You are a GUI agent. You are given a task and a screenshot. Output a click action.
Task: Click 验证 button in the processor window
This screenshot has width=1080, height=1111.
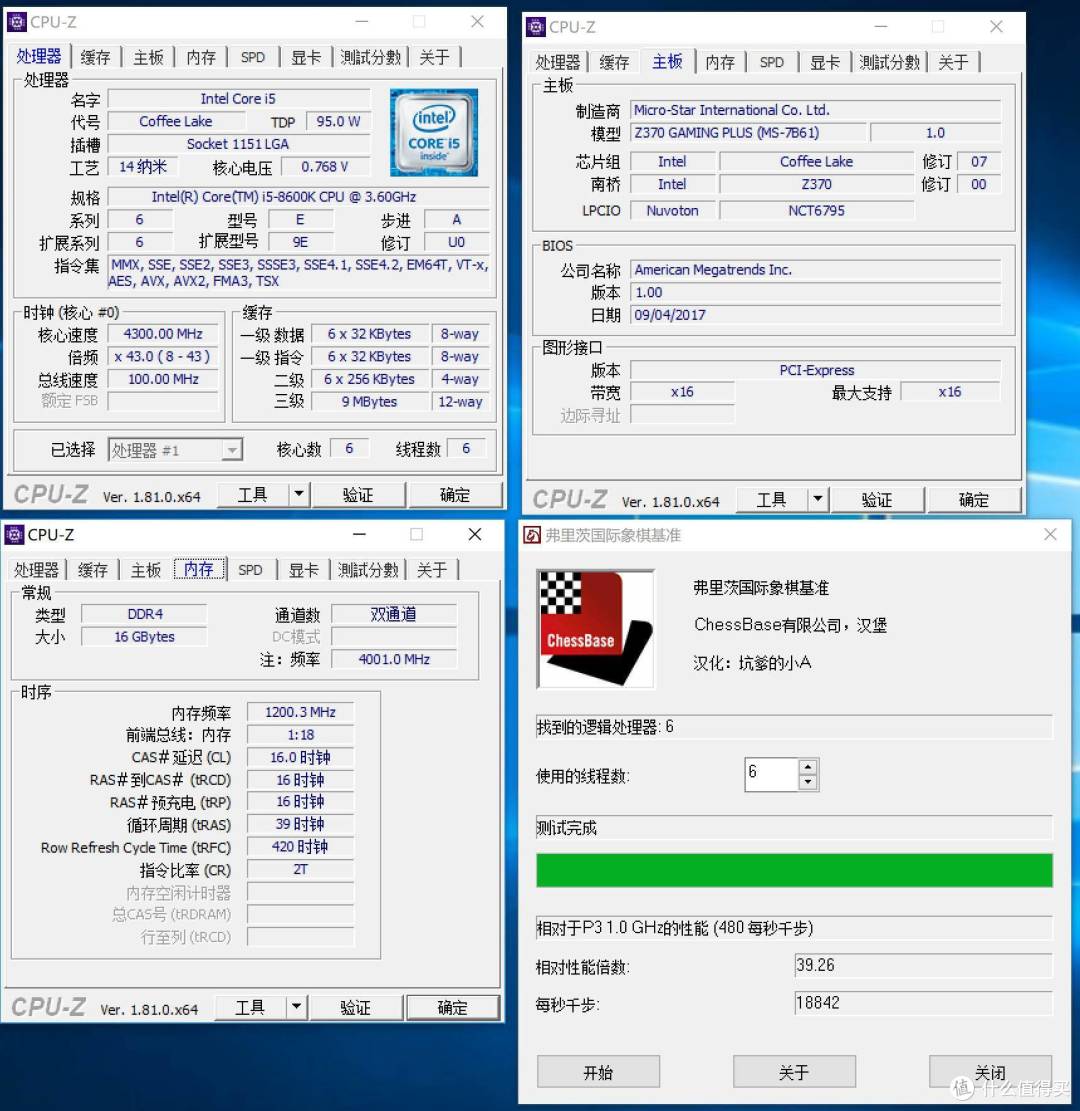pos(359,495)
